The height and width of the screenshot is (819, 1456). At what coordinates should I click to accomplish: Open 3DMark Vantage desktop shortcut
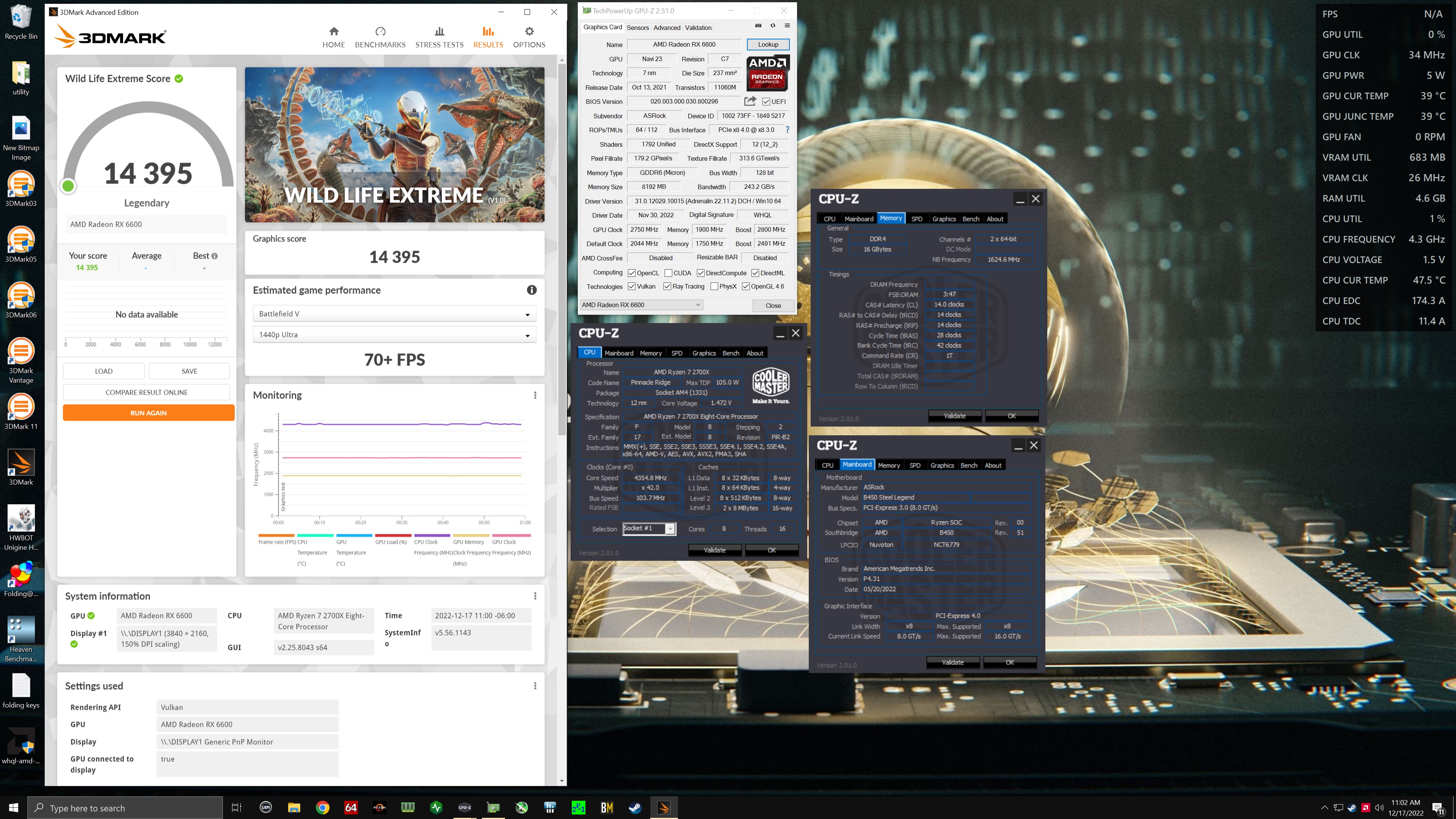21,361
